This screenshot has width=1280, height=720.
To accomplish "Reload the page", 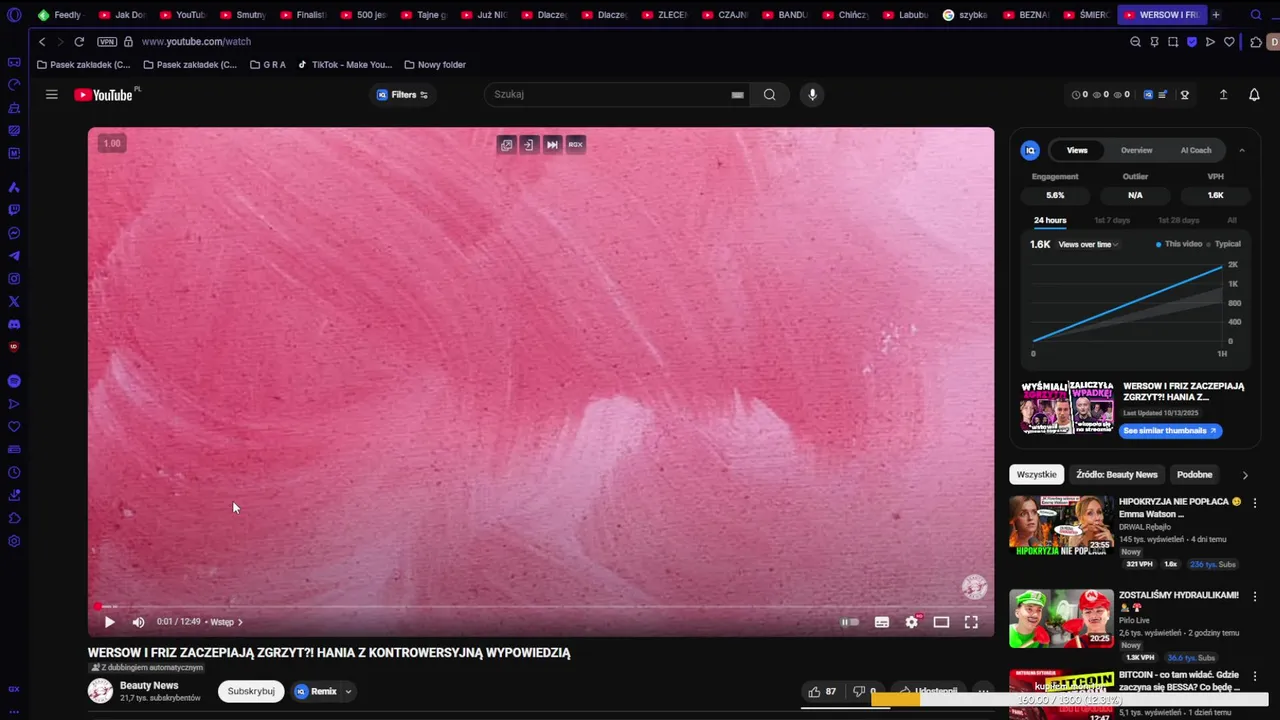I will [79, 42].
